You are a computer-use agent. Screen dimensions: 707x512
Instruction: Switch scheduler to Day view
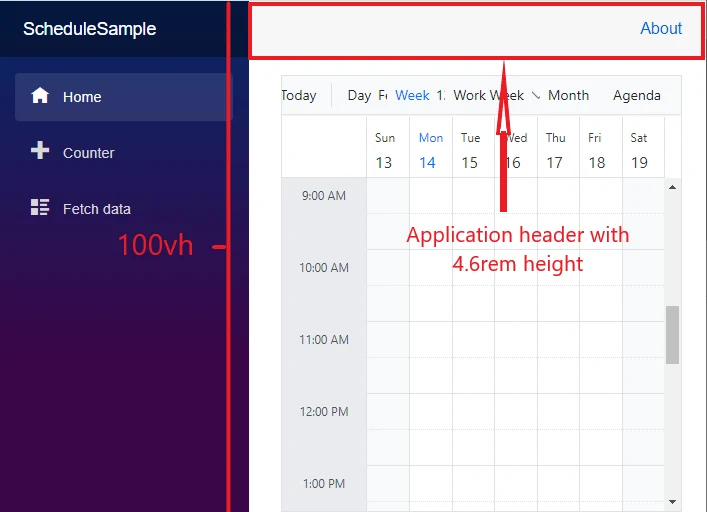coord(359,96)
